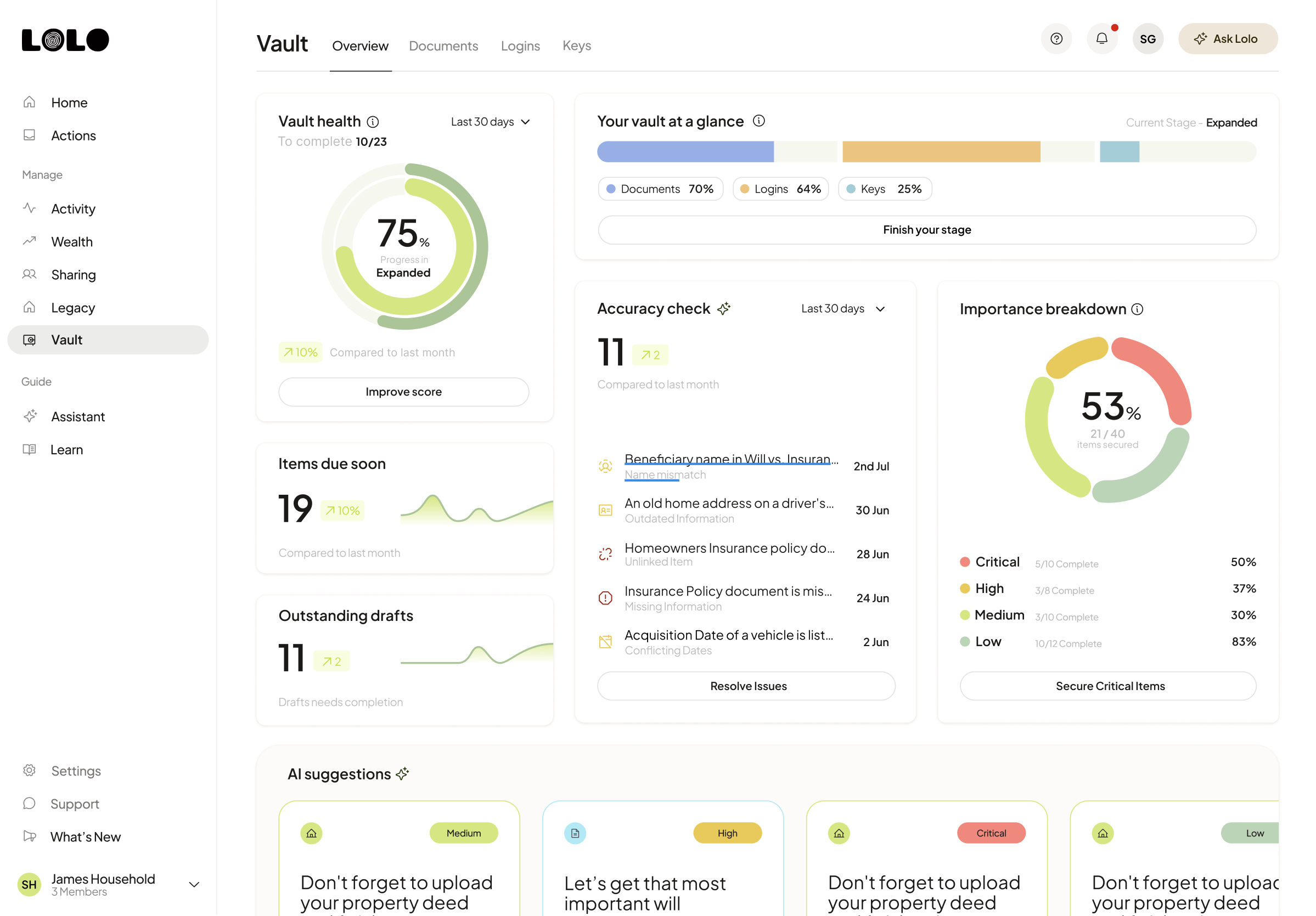1316x916 pixels.
Task: Open the Learn section
Action: point(66,449)
